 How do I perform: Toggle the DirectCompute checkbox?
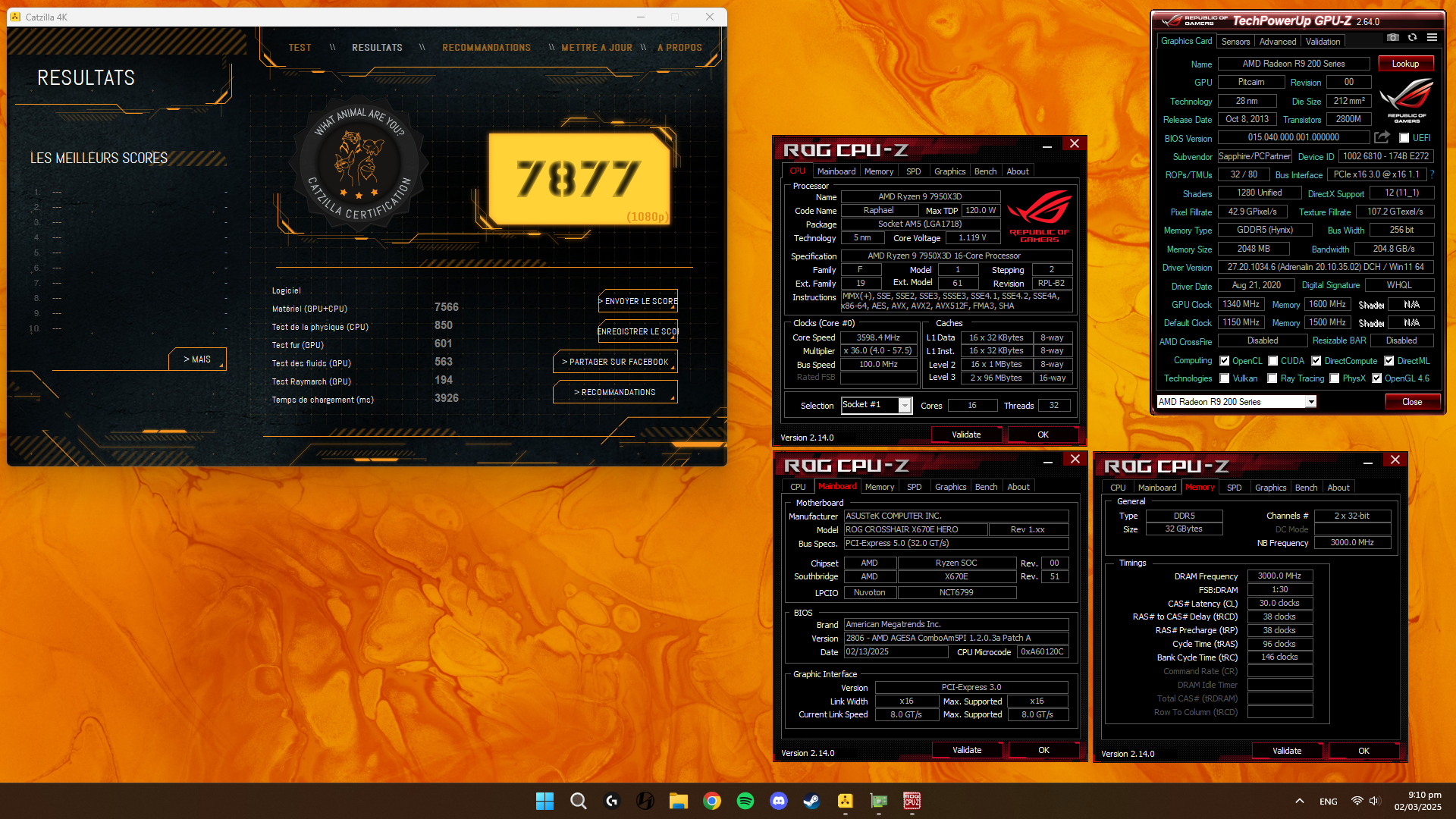tap(1316, 361)
